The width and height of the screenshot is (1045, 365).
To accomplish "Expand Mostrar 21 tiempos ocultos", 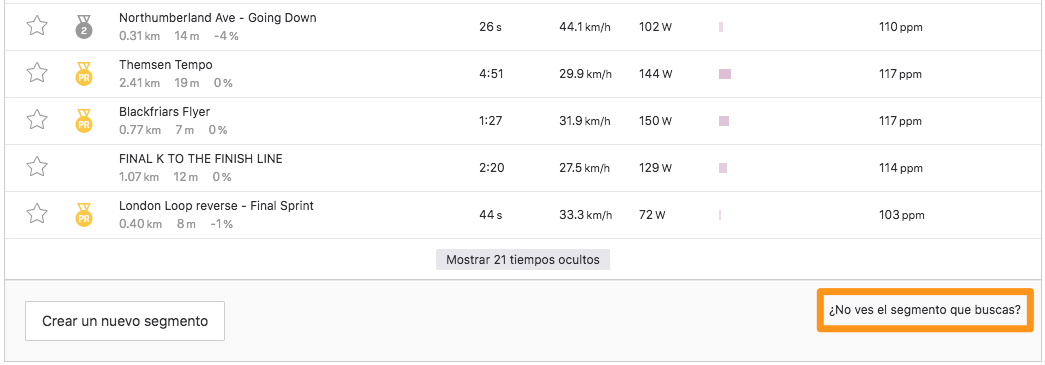I will [x=522, y=260].
